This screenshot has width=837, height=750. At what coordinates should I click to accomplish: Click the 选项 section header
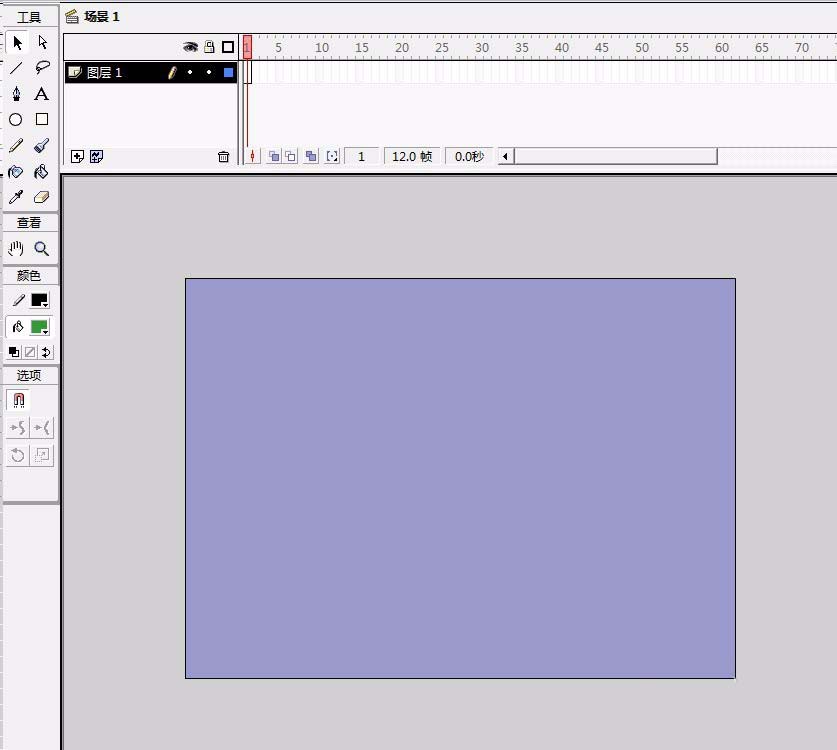coord(29,375)
